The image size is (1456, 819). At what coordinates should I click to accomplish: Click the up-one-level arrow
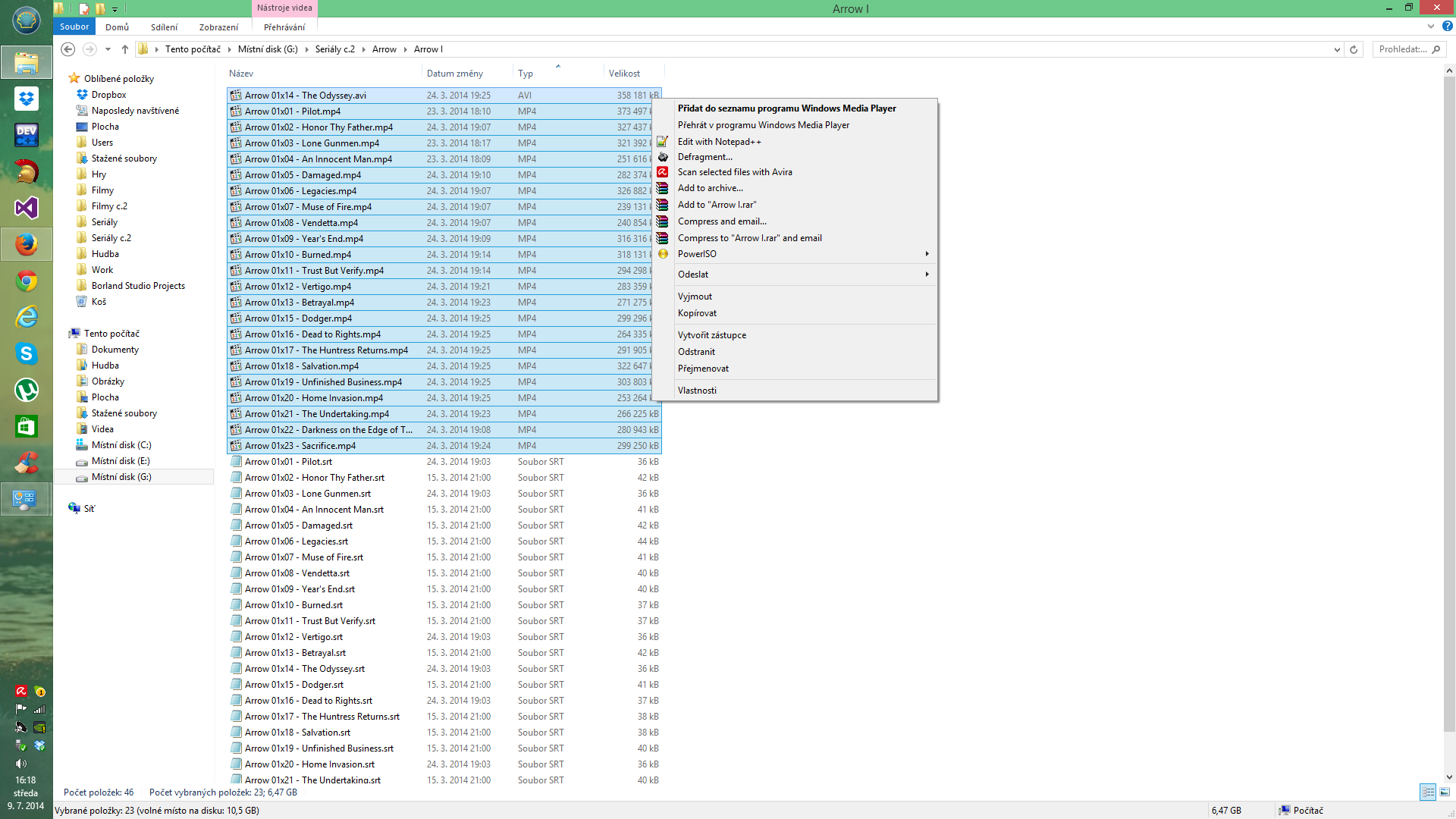coord(125,49)
